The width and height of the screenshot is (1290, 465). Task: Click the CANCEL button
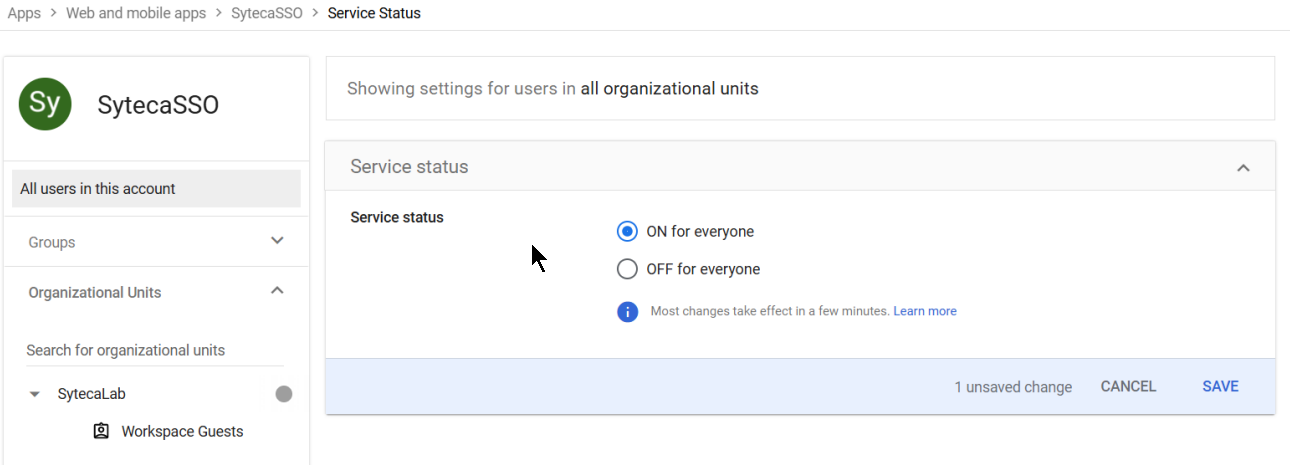point(1128,386)
